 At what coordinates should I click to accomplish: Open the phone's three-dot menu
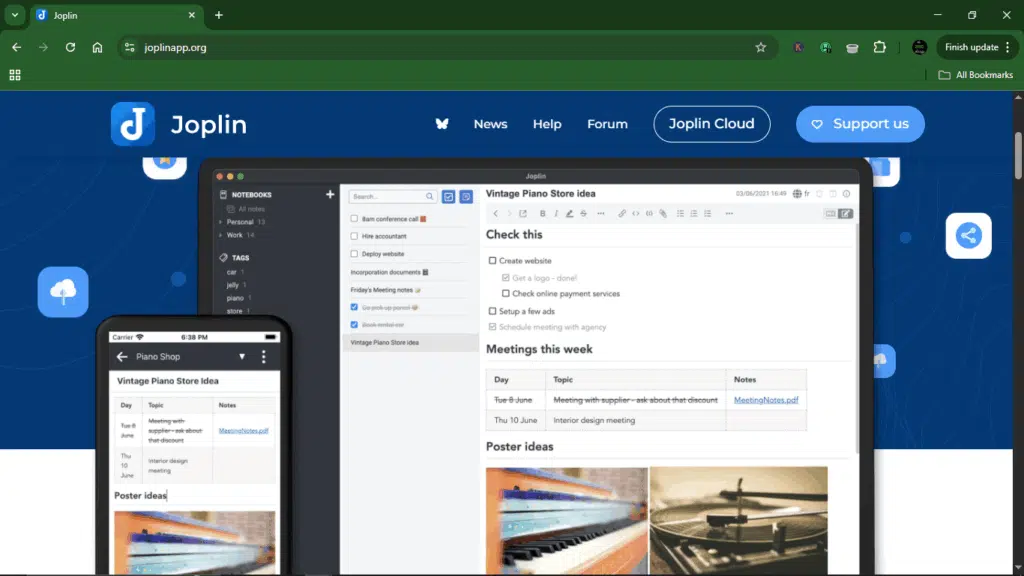click(x=264, y=357)
